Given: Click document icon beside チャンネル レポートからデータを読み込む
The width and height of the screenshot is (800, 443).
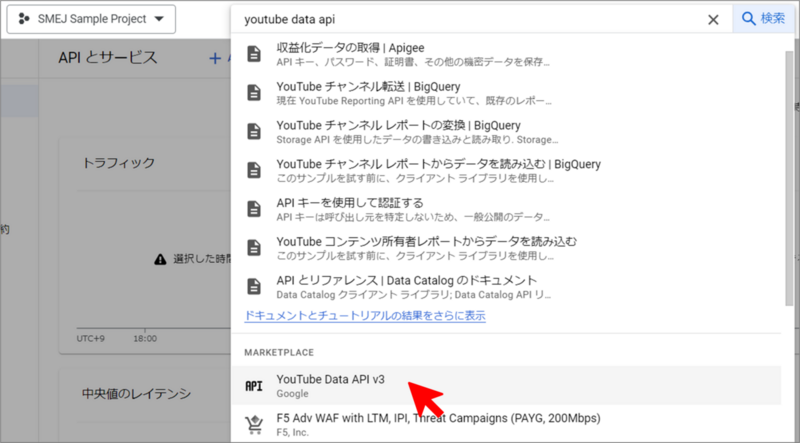Looking at the screenshot, I should click(x=254, y=170).
